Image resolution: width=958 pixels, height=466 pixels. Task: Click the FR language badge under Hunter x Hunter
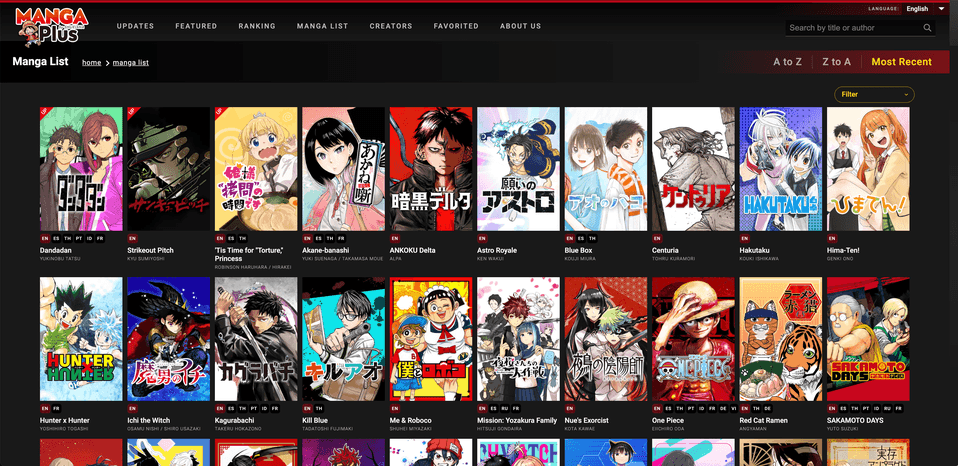pos(57,409)
